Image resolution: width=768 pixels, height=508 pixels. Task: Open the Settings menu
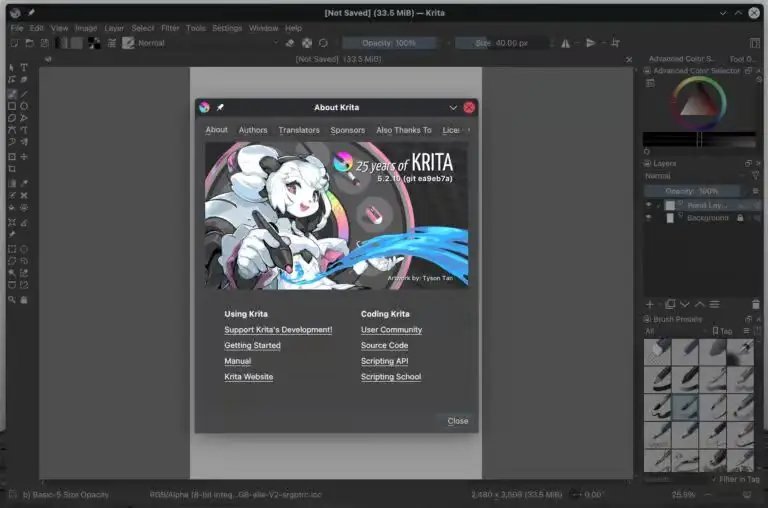(x=227, y=28)
